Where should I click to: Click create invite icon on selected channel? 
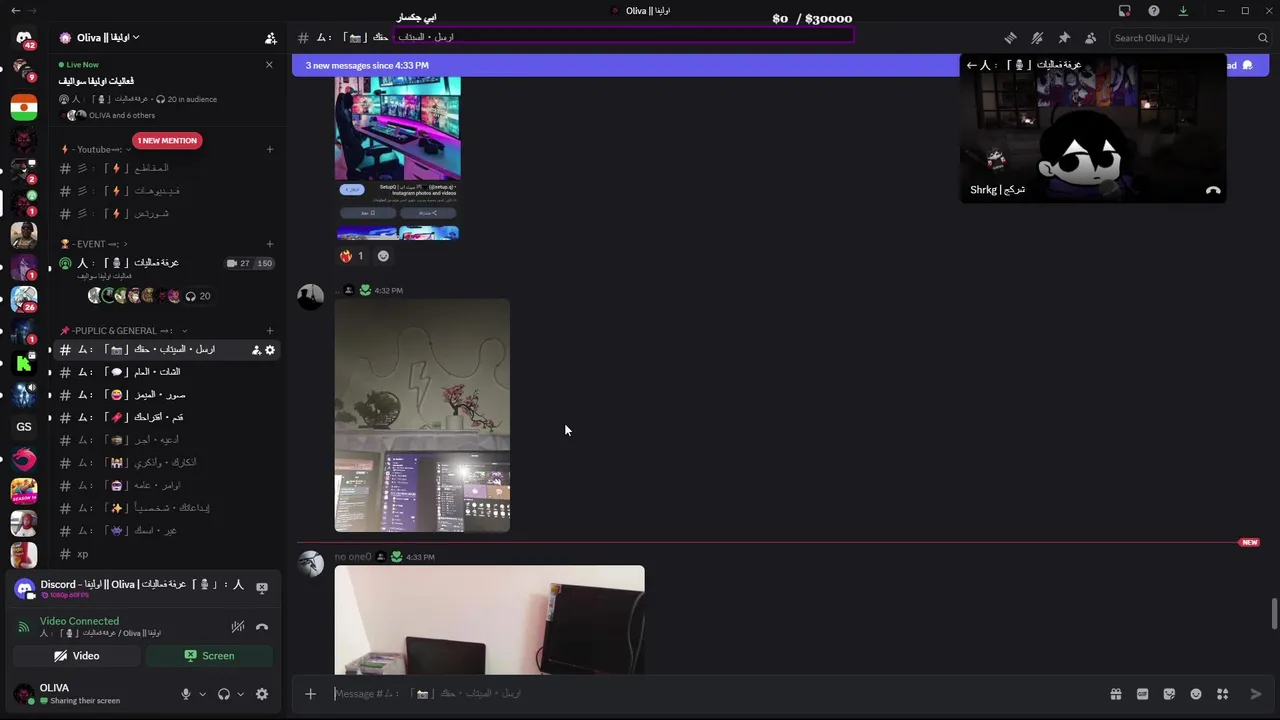point(256,350)
